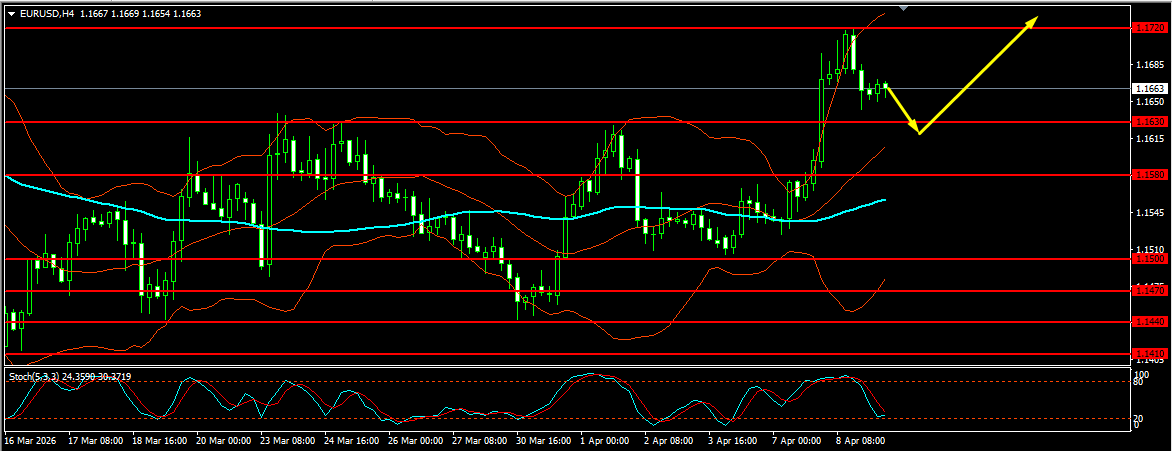Click the 24 Mar 16:00 time label
This screenshot has width=1172, height=451.
[352, 441]
